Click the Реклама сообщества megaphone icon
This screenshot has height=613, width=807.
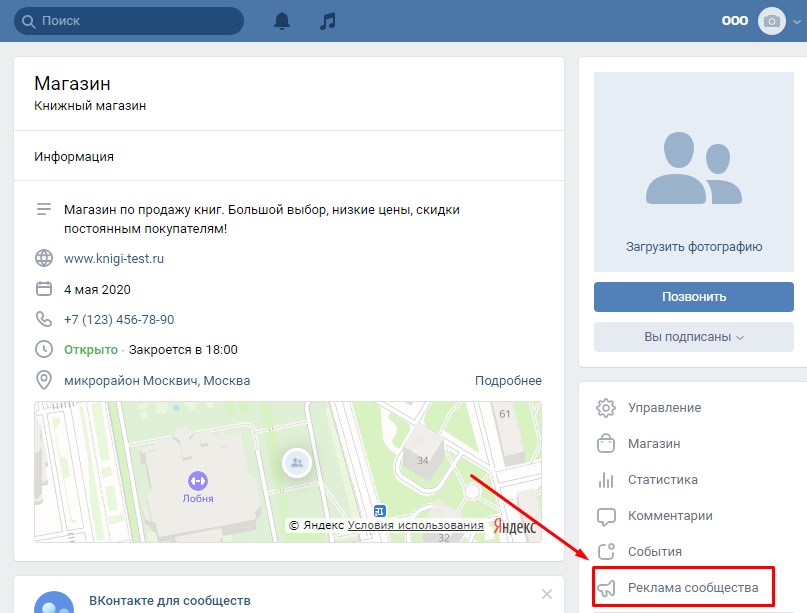pyautogui.click(x=606, y=588)
